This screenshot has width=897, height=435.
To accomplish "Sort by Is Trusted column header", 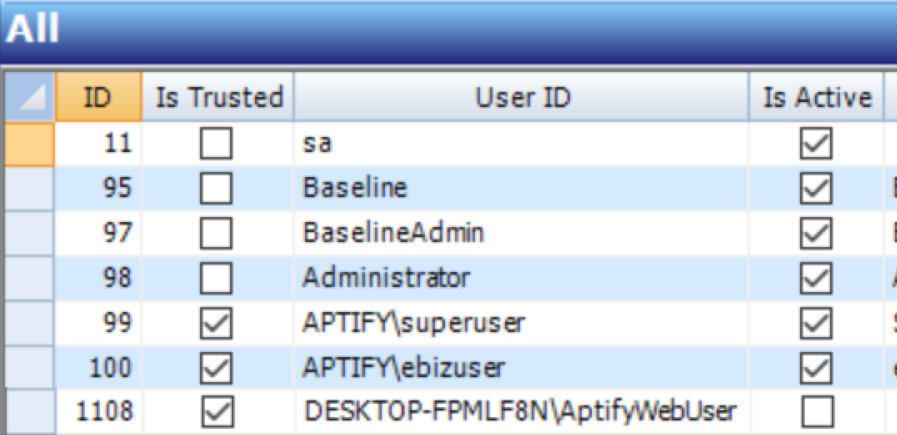I will [x=218, y=97].
